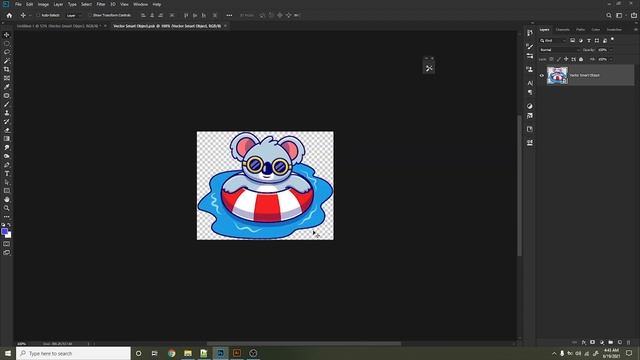Toggle Quick Mask mode
This screenshot has height=360, width=640.
tap(7, 244)
